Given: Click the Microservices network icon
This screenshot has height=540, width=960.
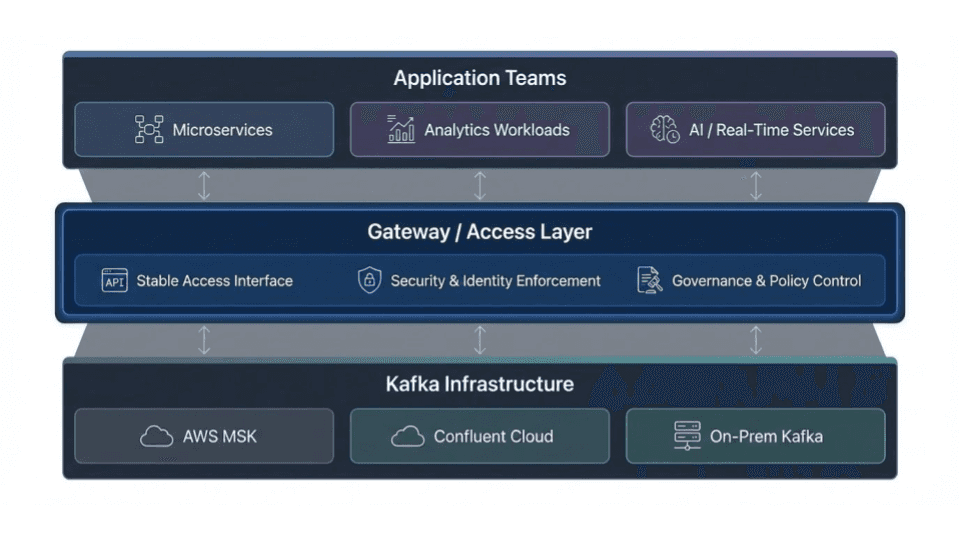Looking at the screenshot, I should pyautogui.click(x=149, y=130).
